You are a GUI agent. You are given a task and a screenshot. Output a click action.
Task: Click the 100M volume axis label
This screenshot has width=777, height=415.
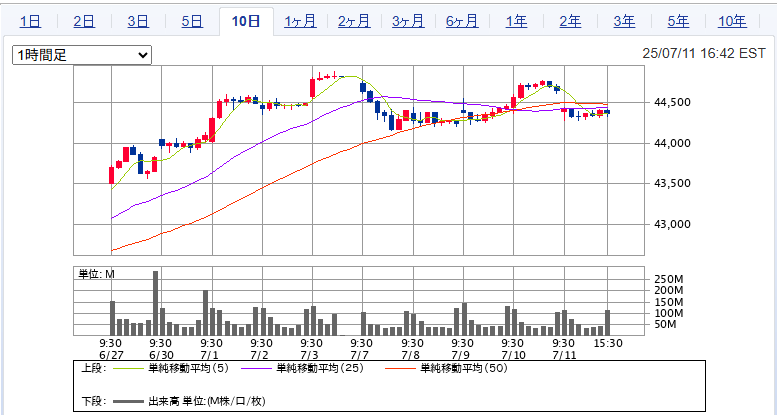[668, 313]
